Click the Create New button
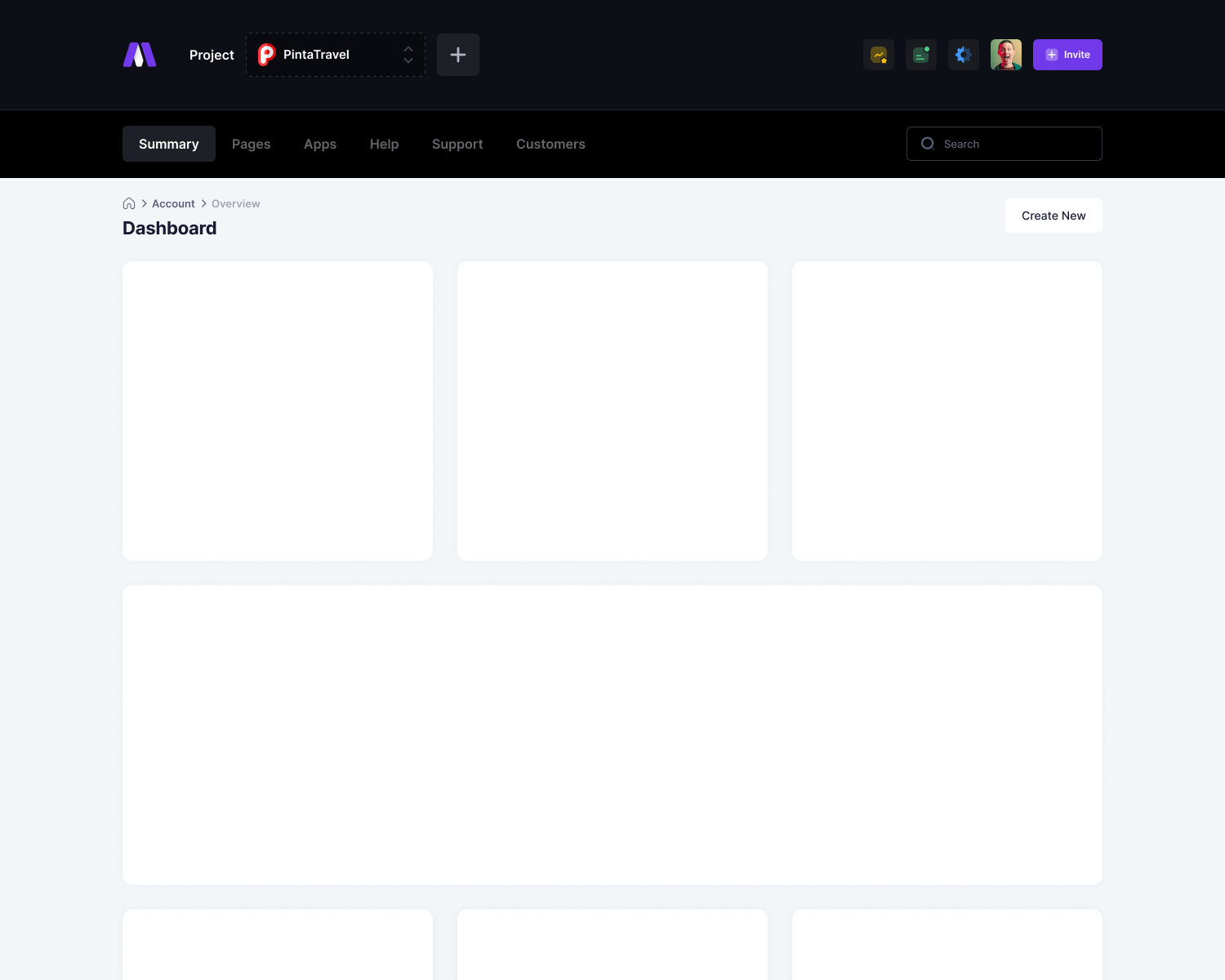This screenshot has width=1225, height=980. 1053,216
